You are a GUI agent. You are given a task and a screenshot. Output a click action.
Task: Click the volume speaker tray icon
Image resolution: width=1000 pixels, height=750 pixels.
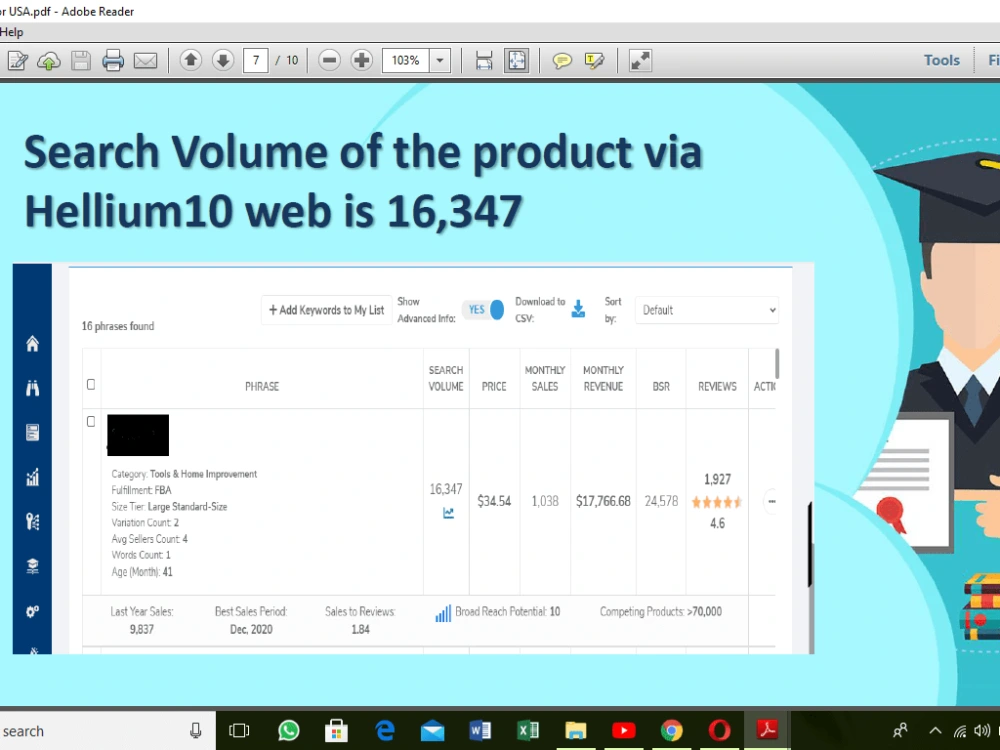click(982, 731)
